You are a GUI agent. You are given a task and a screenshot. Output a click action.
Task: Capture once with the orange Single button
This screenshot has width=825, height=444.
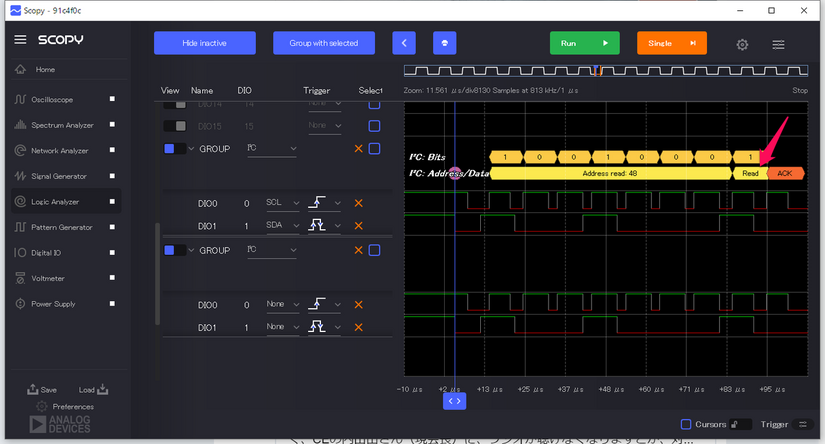click(672, 43)
